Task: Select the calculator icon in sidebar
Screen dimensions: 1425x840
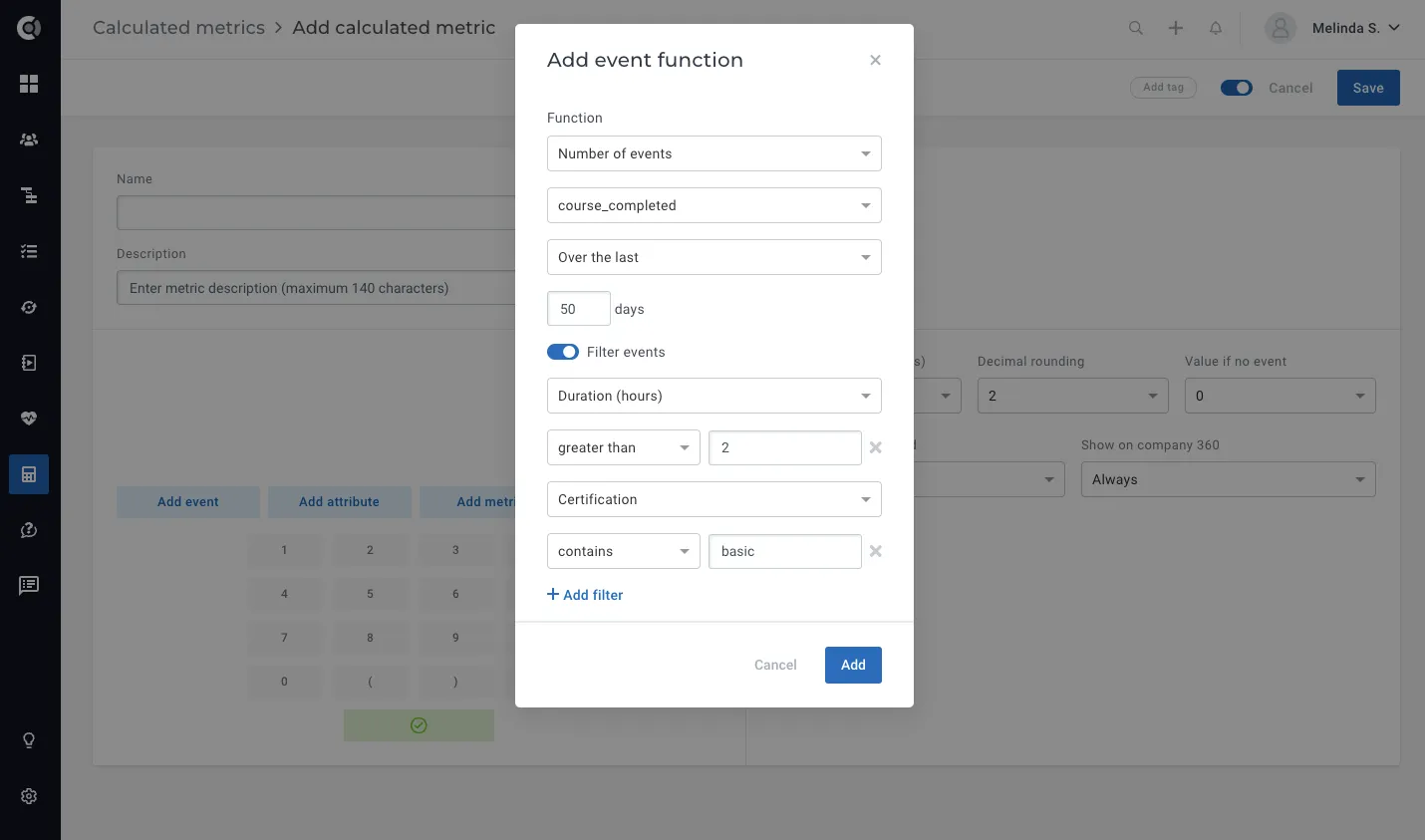Action: coord(29,474)
